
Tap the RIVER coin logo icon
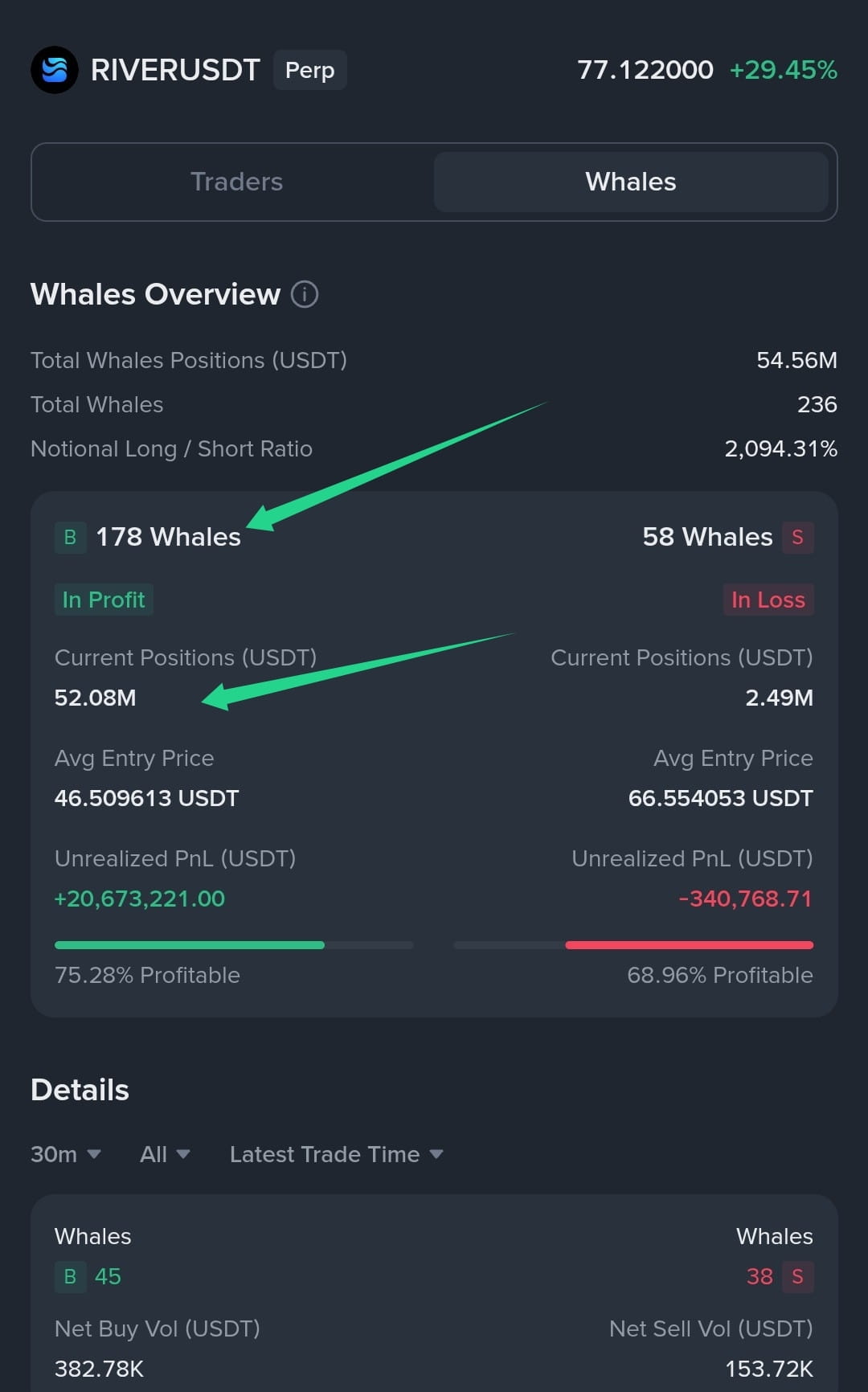pyautogui.click(x=55, y=70)
